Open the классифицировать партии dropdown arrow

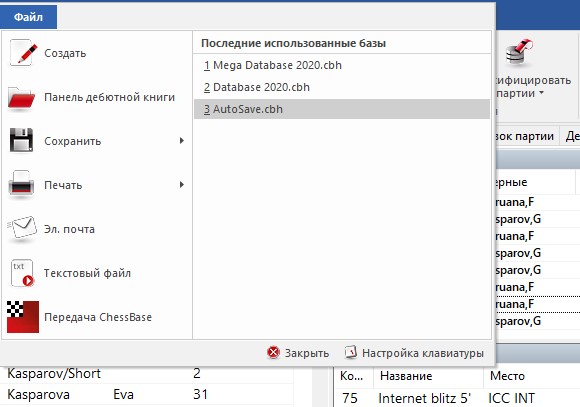click(x=541, y=92)
